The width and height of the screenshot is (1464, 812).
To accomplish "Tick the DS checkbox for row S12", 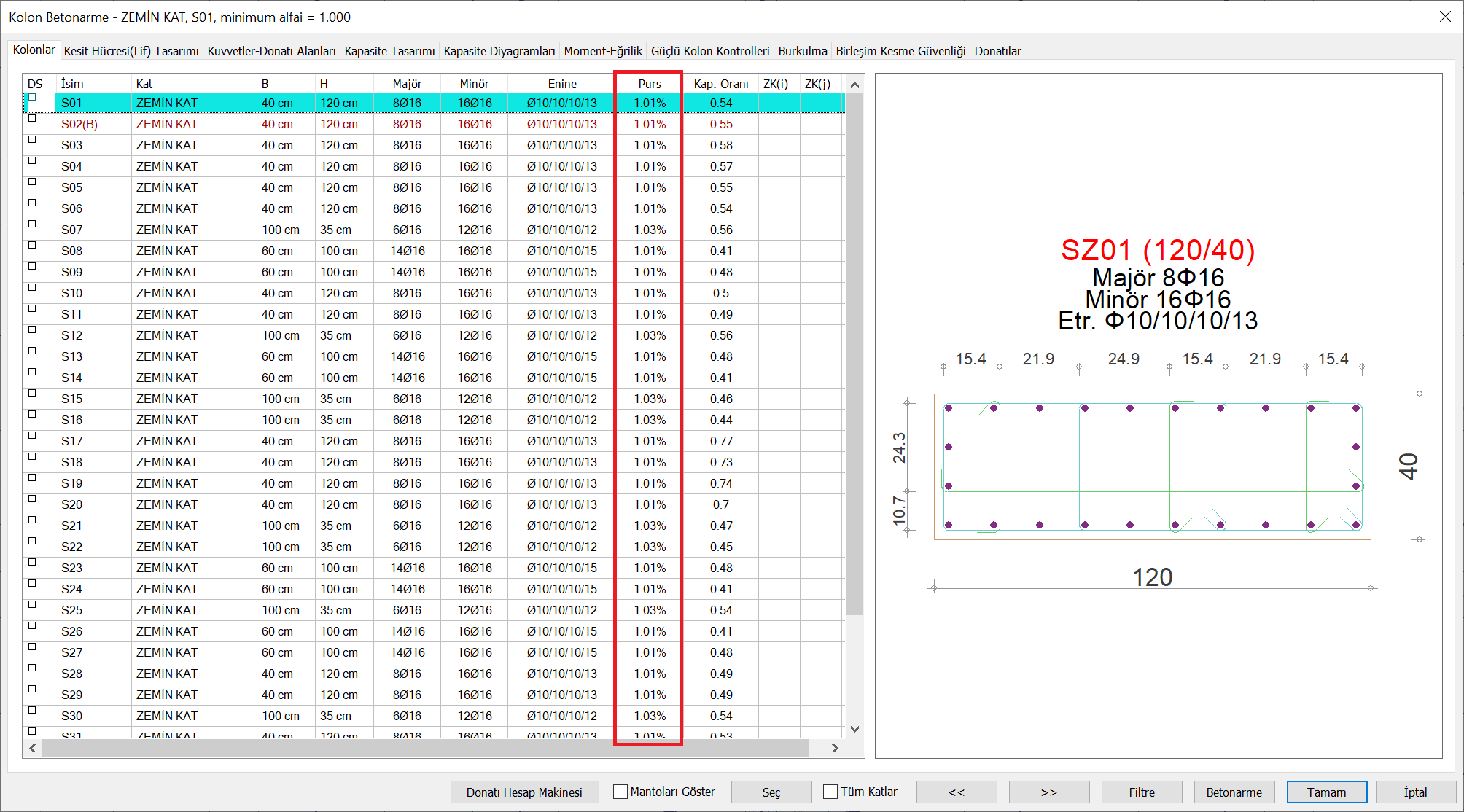I will click(32, 329).
